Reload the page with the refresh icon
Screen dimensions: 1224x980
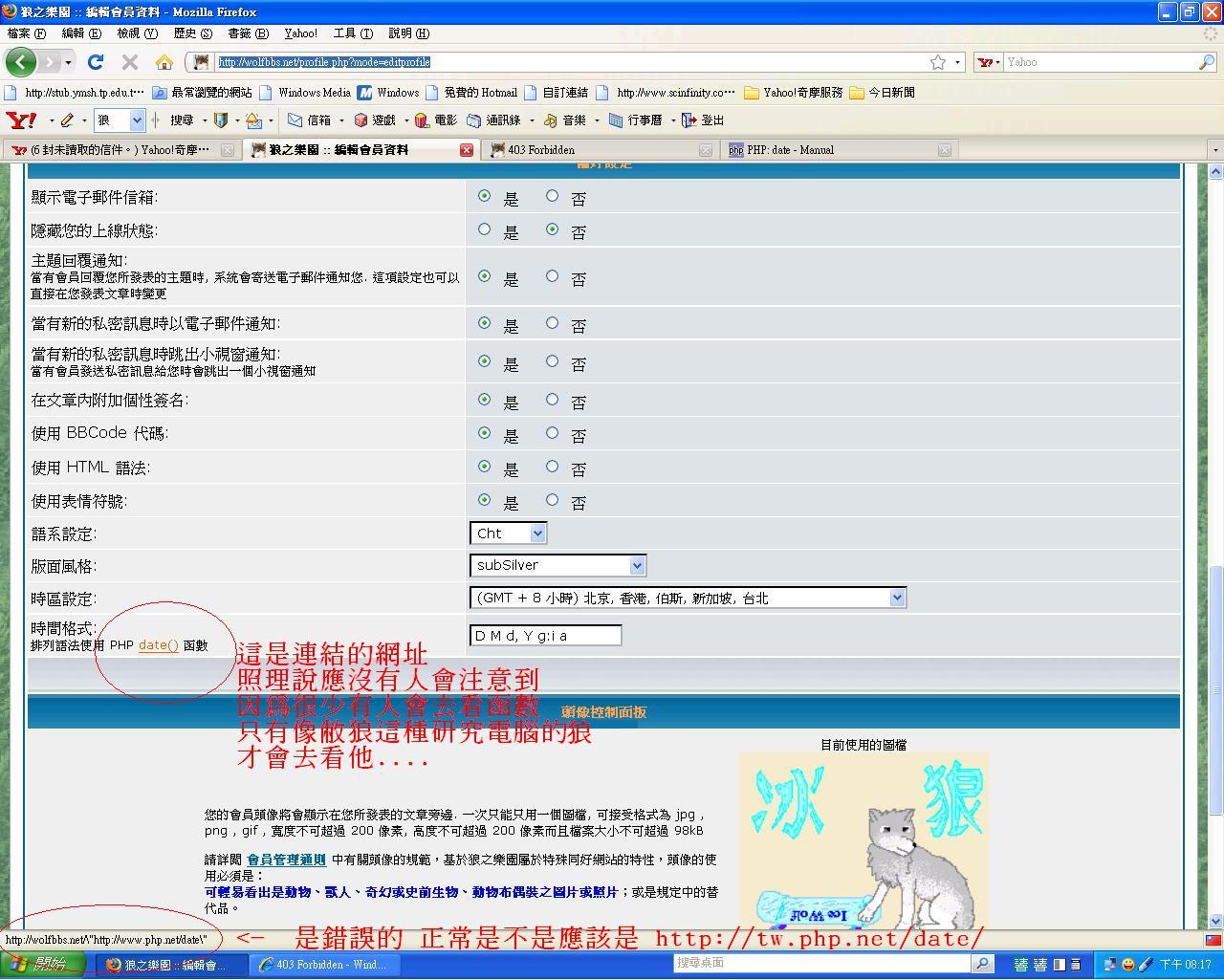[95, 62]
